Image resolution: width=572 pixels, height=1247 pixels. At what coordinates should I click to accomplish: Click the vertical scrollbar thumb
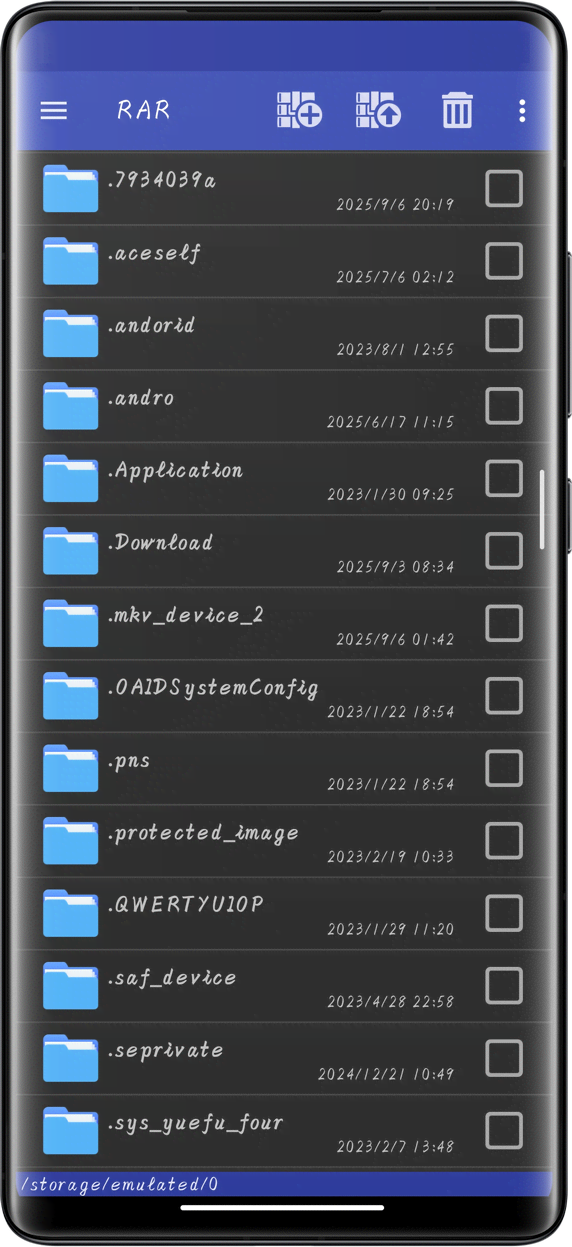(543, 509)
